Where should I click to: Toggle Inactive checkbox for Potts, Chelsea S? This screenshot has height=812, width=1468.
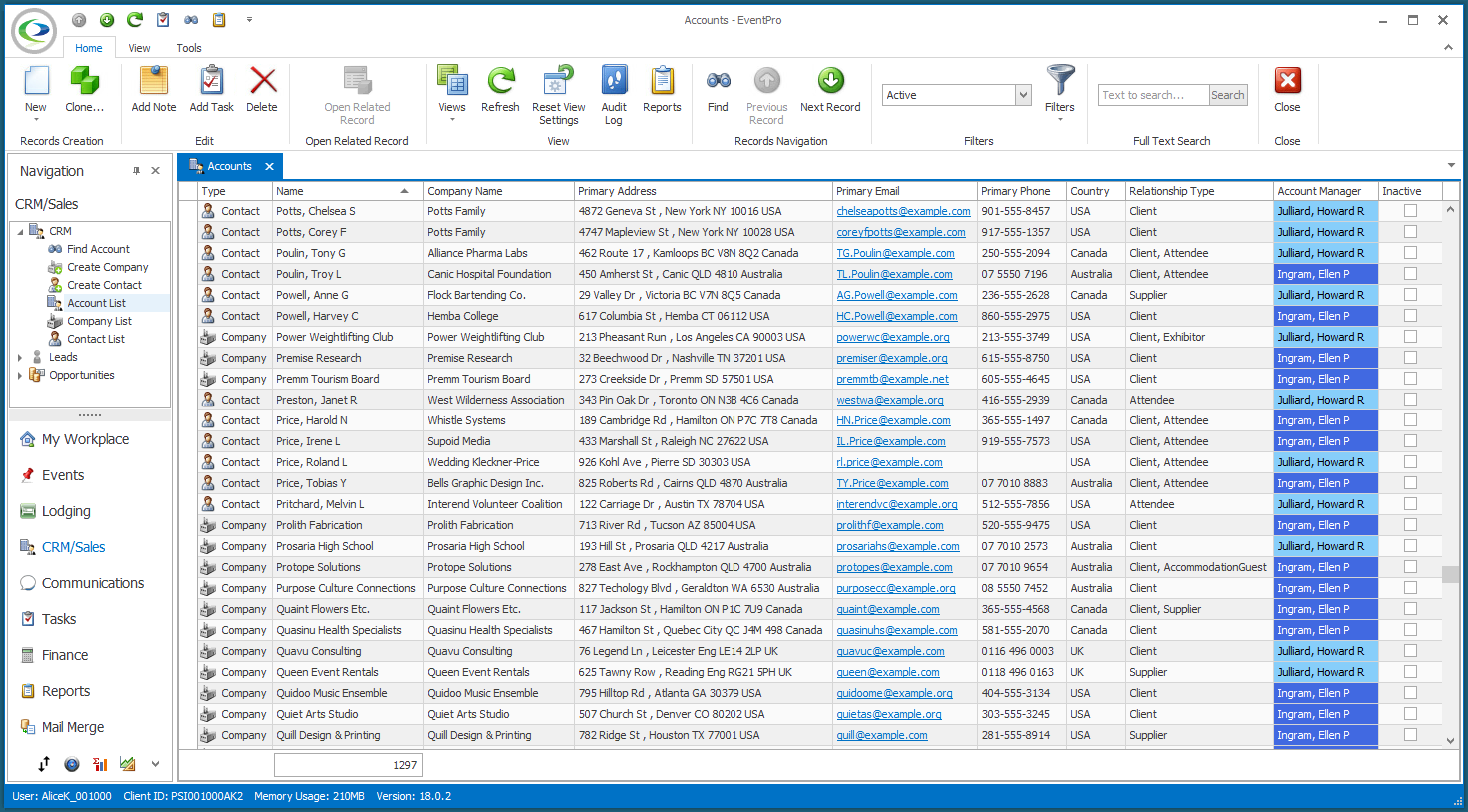[1410, 211]
